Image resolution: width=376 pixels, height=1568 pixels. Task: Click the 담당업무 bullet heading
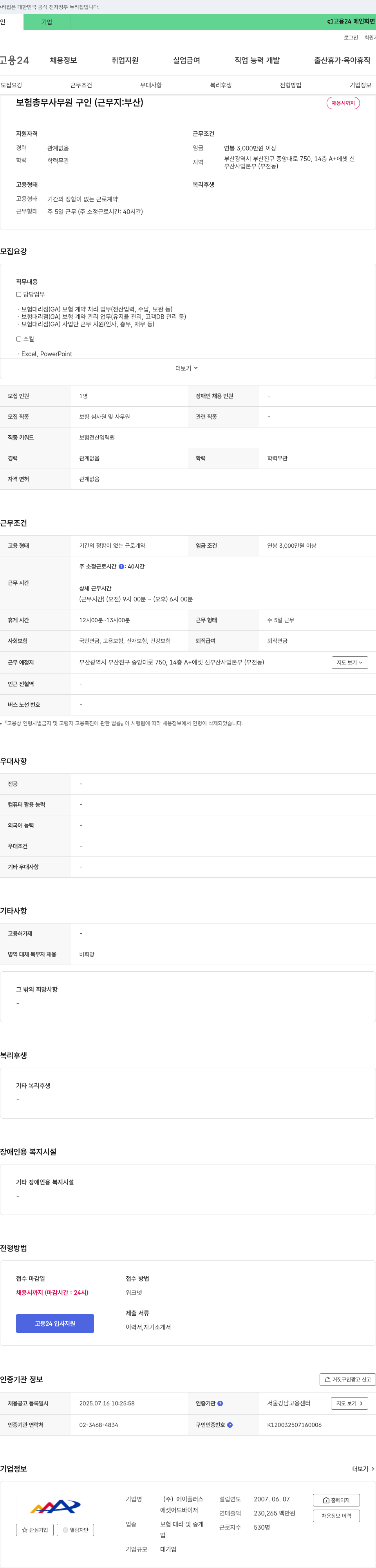31,295
